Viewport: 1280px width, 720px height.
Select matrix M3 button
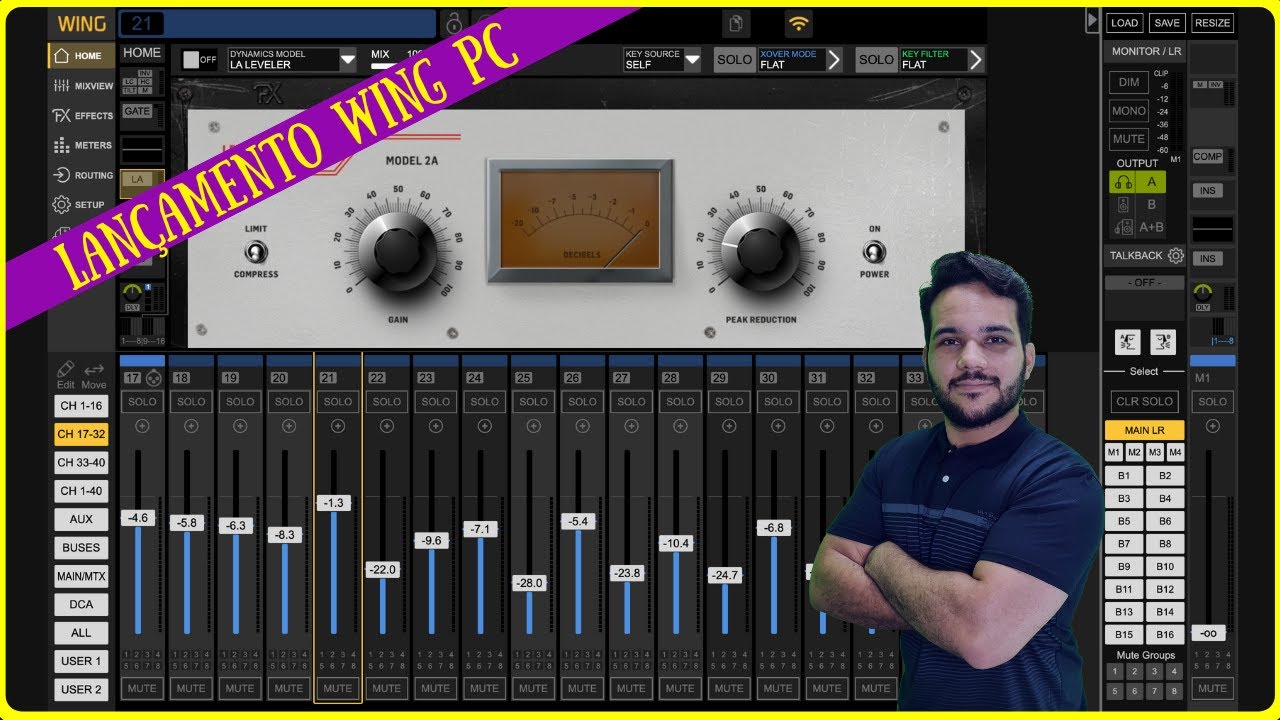coord(1155,452)
